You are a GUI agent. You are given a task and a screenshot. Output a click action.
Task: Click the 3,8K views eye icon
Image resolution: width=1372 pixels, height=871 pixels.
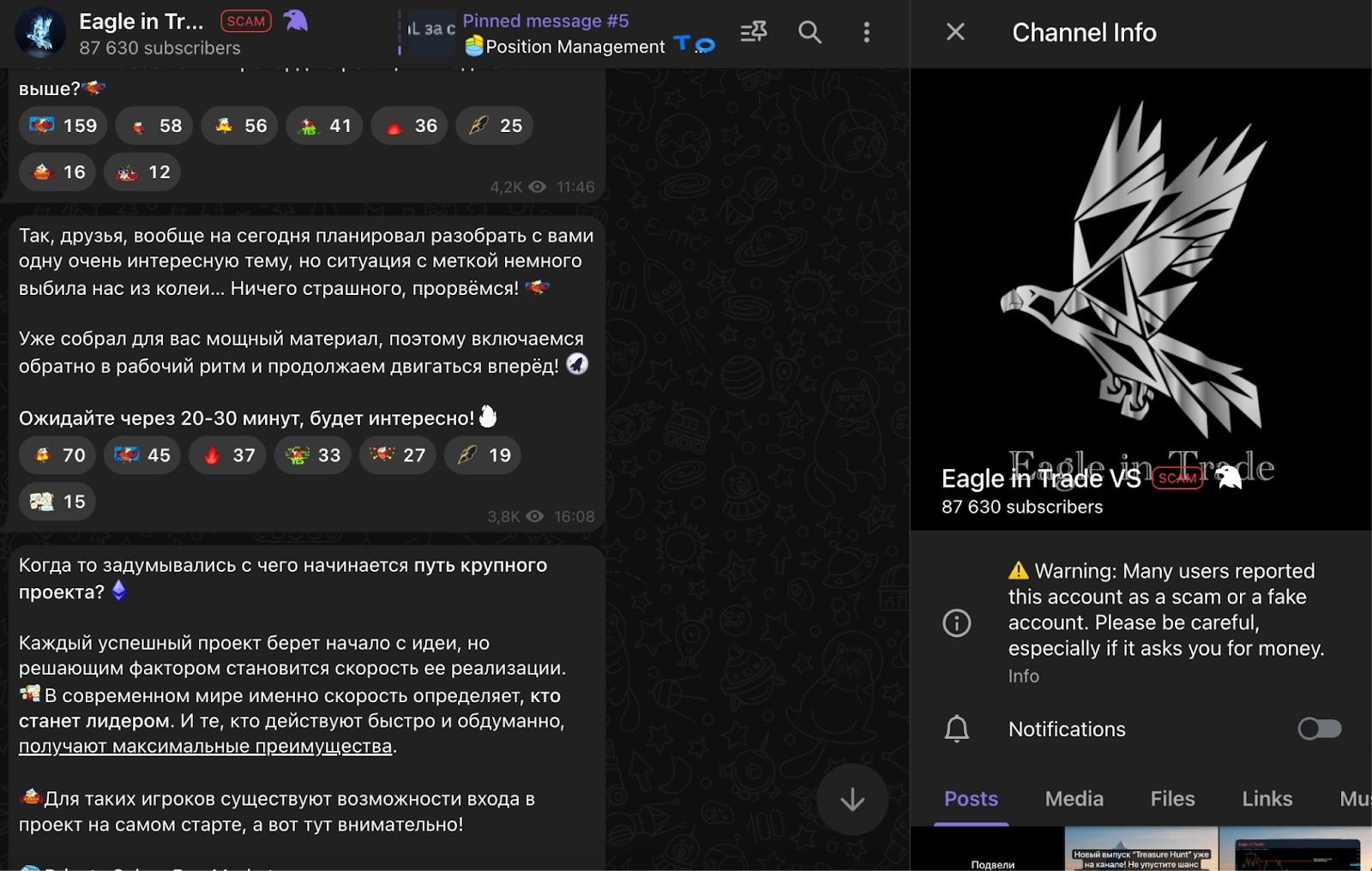pos(535,516)
